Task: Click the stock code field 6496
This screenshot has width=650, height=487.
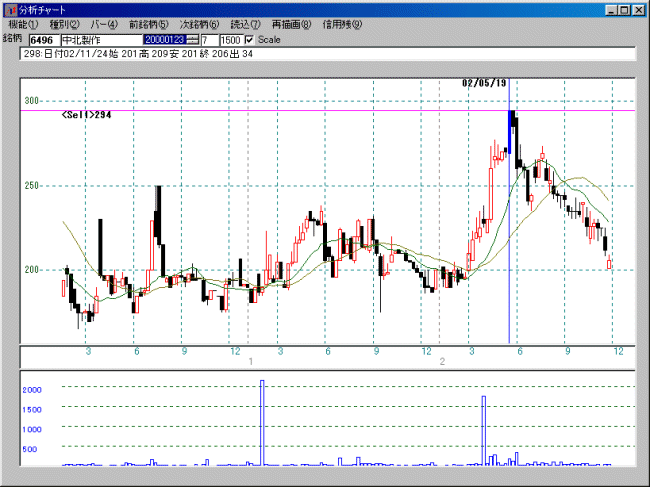Action: [42, 39]
